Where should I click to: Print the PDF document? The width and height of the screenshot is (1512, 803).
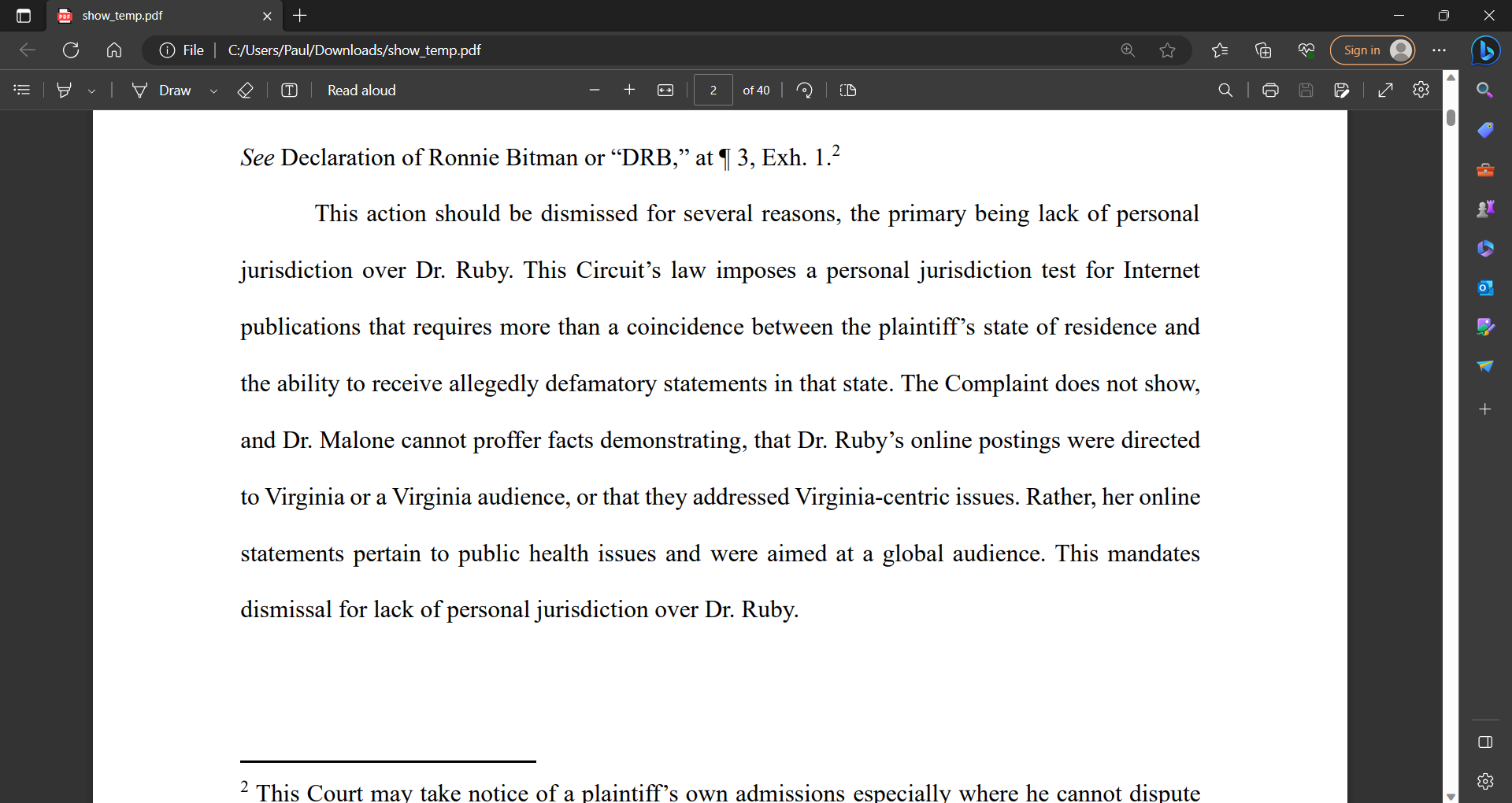tap(1270, 90)
